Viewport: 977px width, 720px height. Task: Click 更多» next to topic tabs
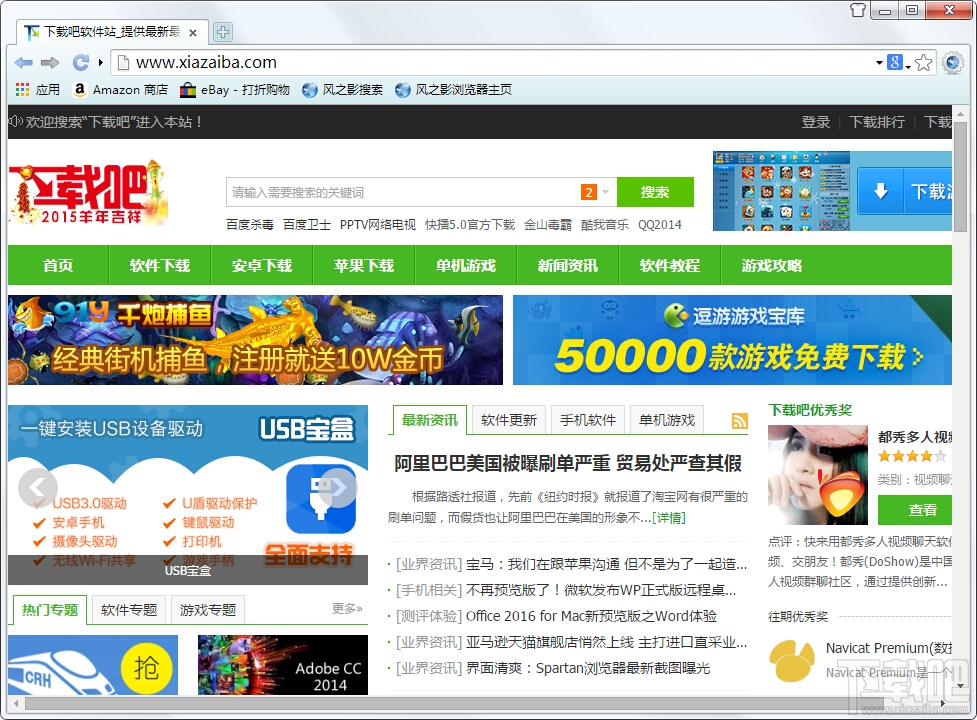point(347,608)
